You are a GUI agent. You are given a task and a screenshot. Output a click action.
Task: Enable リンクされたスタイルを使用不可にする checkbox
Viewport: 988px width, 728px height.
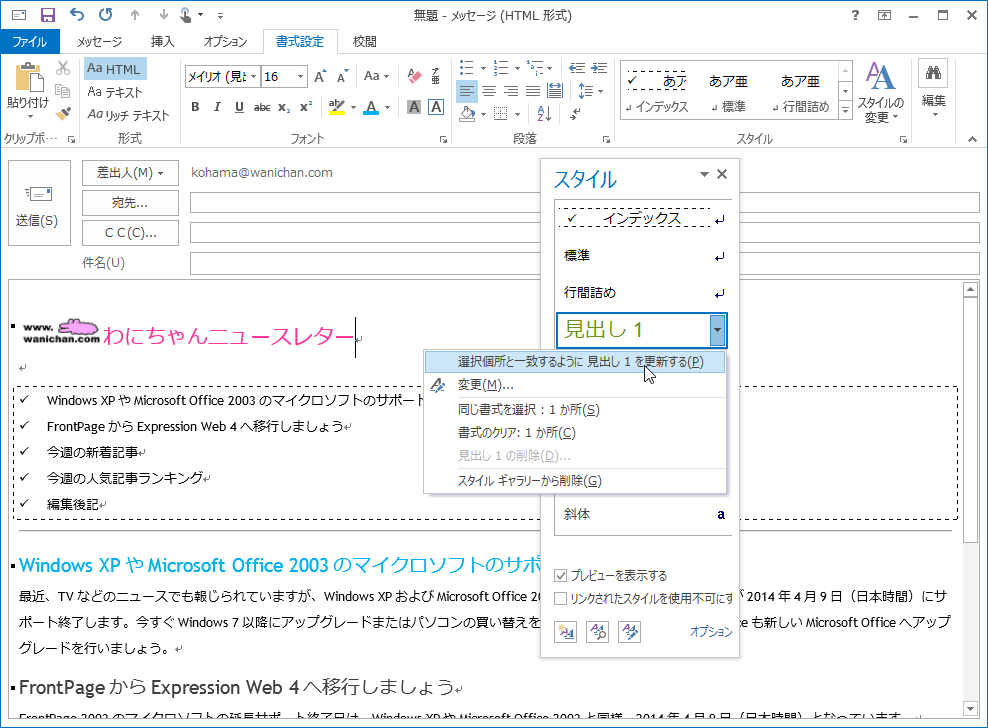(x=560, y=599)
